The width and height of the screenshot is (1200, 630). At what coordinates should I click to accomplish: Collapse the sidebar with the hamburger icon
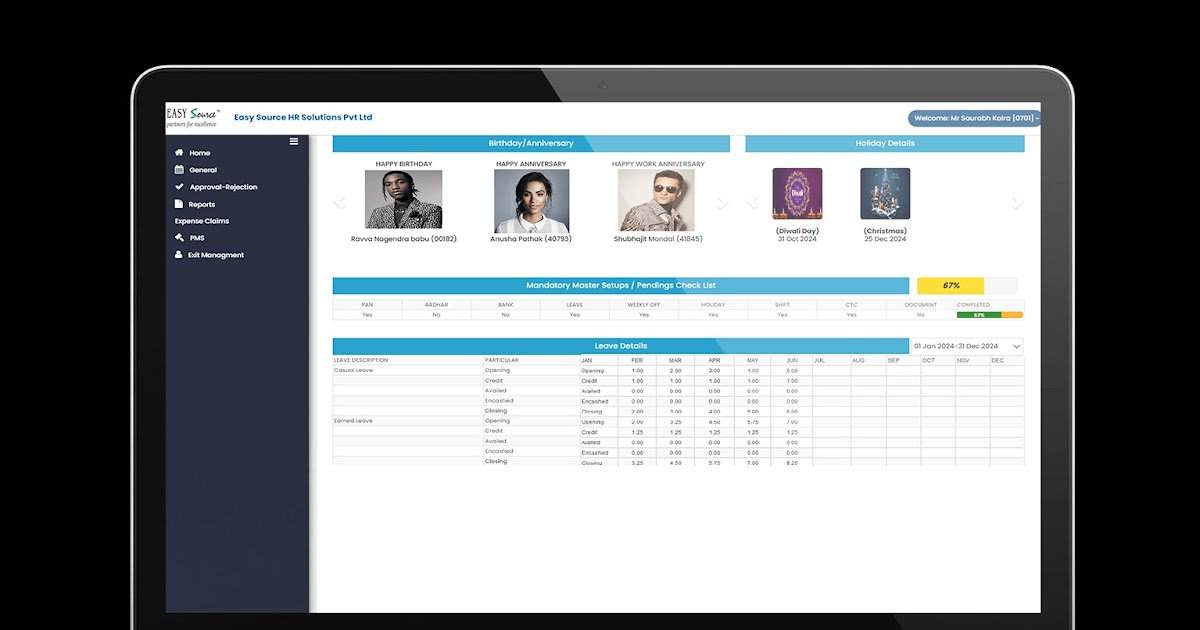point(294,142)
